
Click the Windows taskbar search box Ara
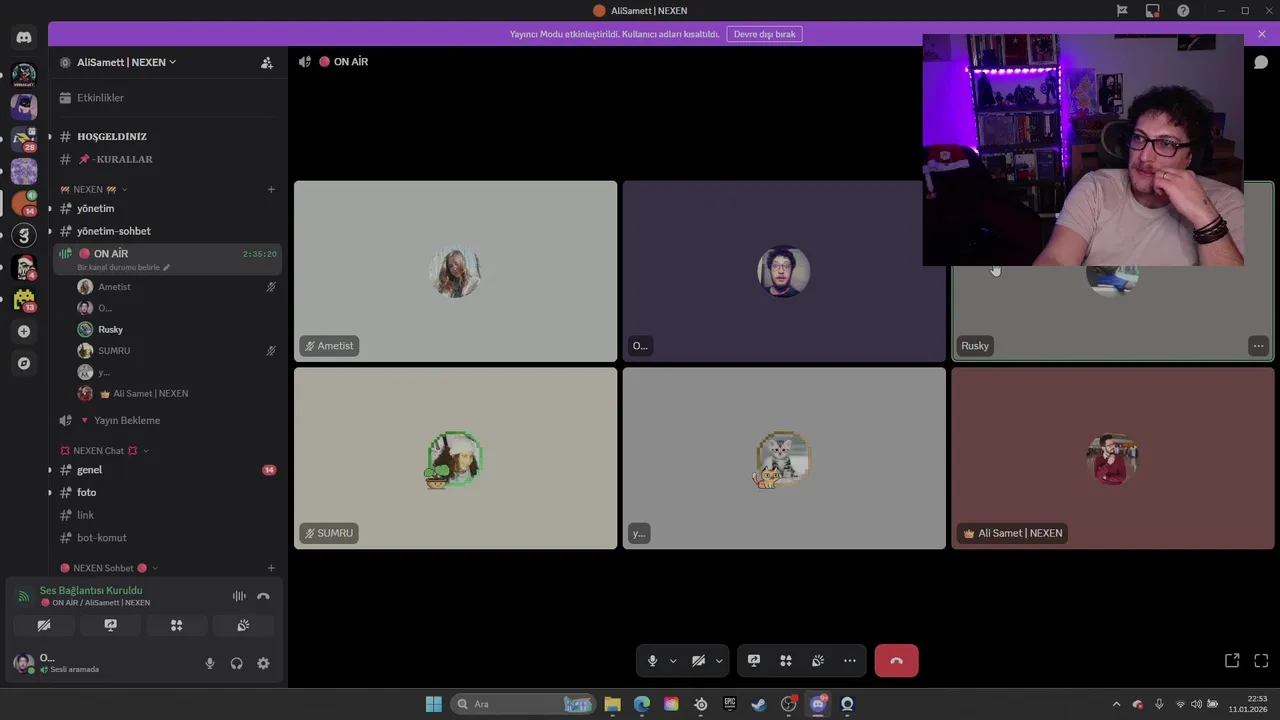pos(522,704)
